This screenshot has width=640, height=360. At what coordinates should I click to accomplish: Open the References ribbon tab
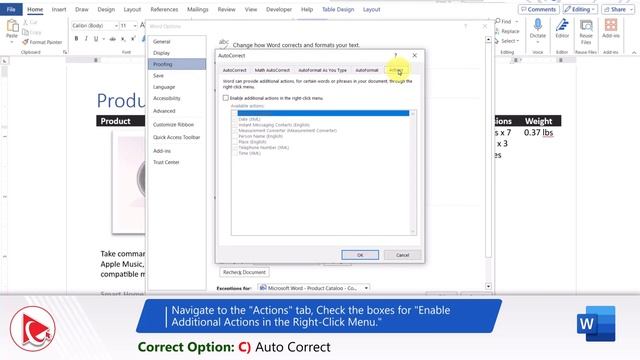tap(164, 9)
